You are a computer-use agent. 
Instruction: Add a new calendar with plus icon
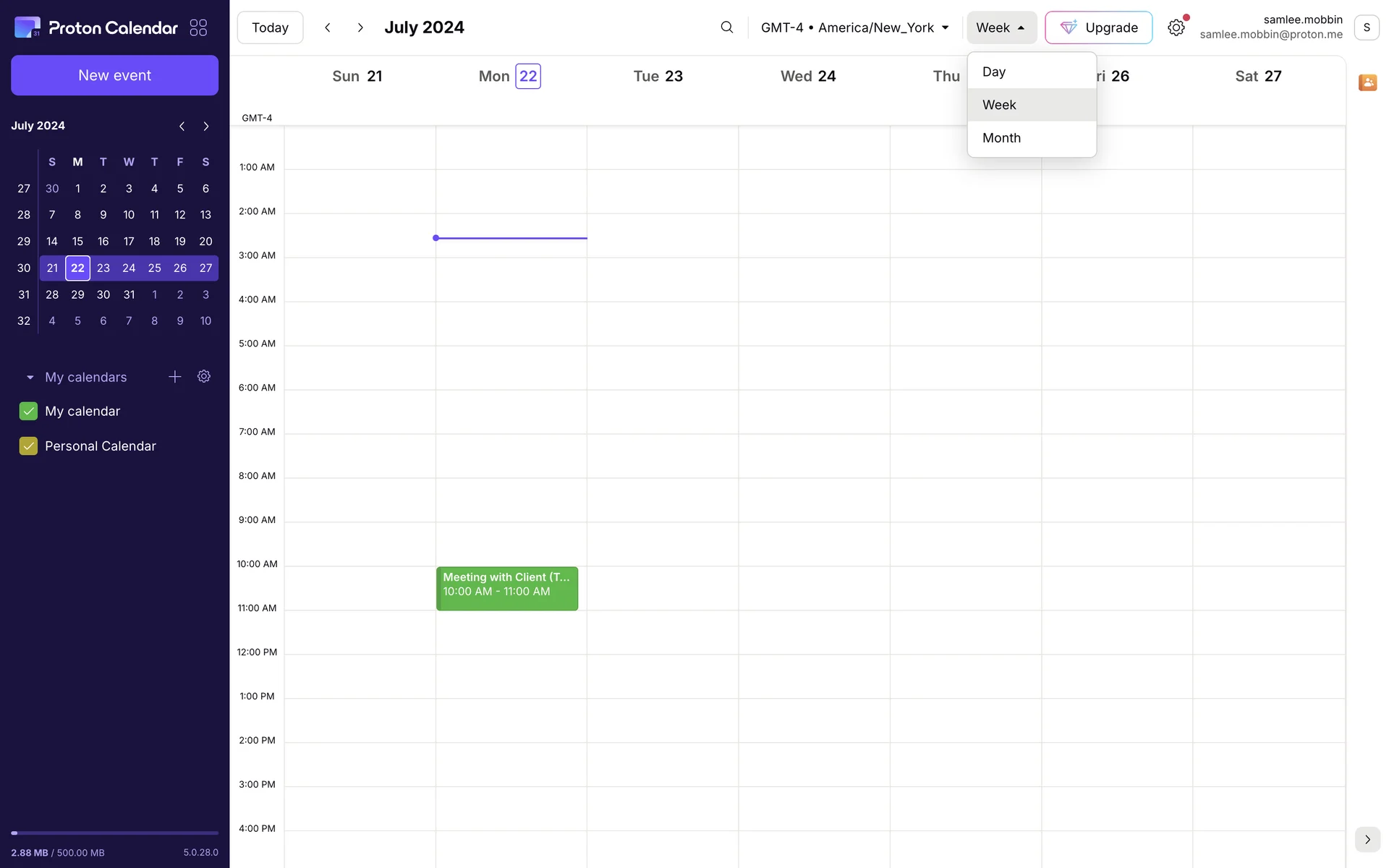[x=174, y=377]
